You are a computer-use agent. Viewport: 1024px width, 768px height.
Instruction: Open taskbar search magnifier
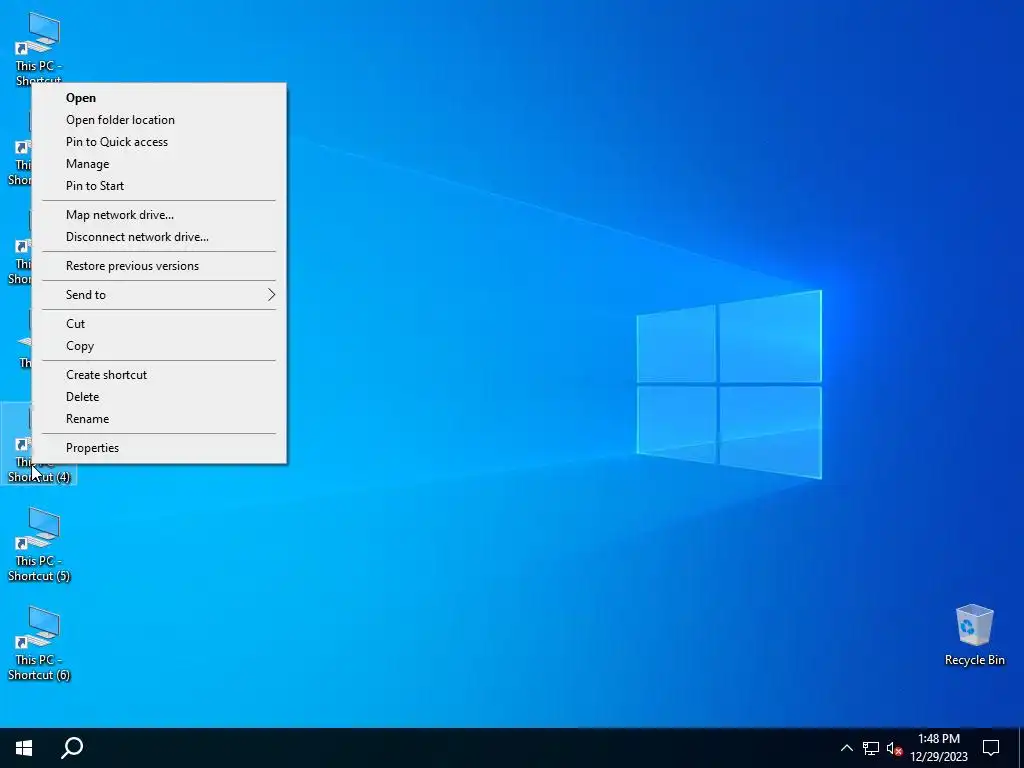click(72, 748)
